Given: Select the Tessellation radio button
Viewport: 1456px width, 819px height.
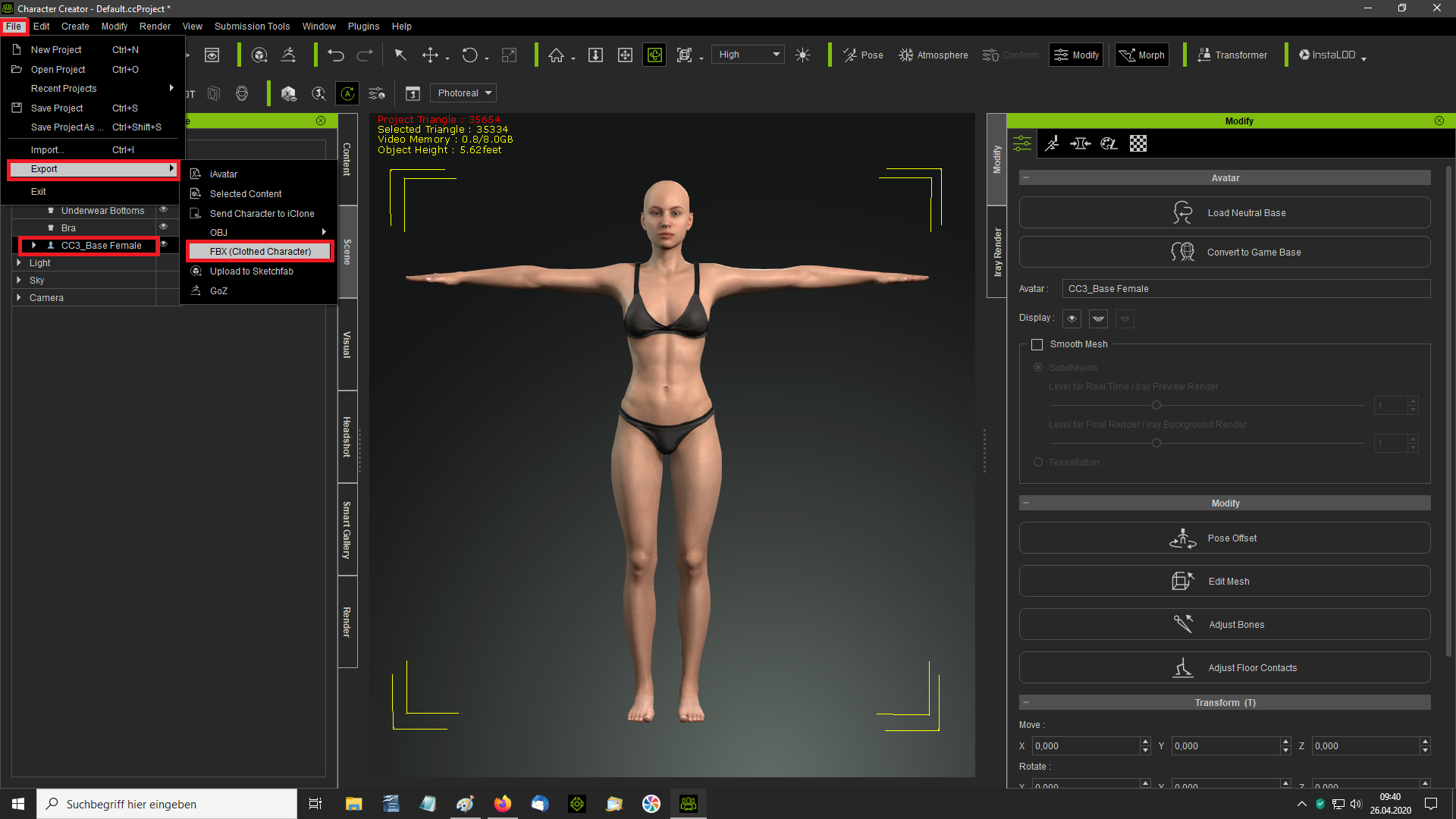Looking at the screenshot, I should coord(1038,462).
